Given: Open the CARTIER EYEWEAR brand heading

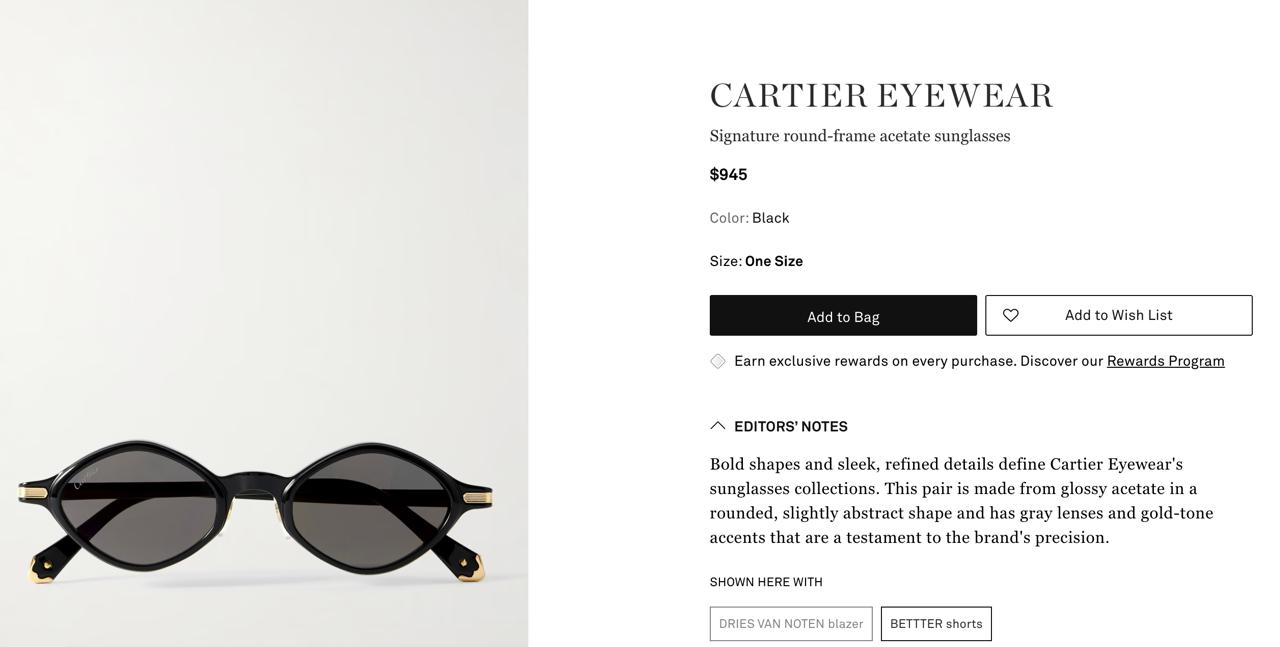Looking at the screenshot, I should [x=881, y=96].
